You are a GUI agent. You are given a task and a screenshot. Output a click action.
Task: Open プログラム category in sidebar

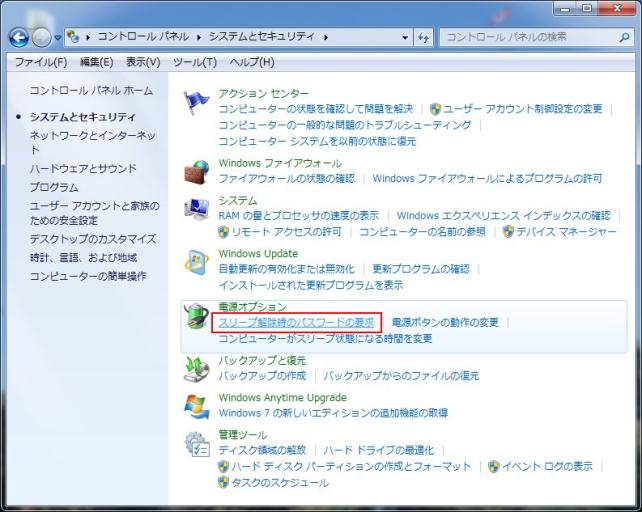click(54, 188)
